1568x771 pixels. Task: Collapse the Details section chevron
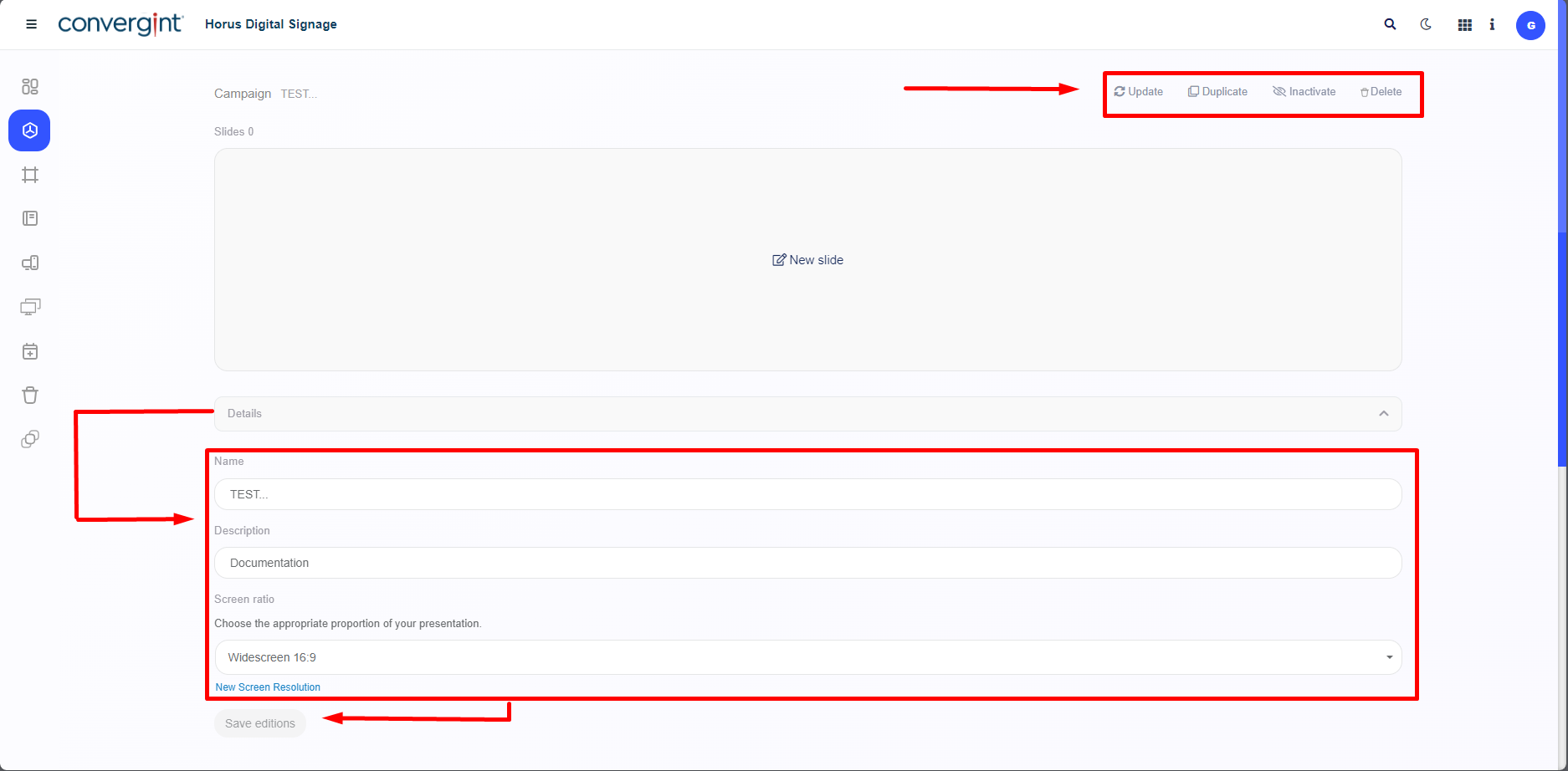point(1384,414)
